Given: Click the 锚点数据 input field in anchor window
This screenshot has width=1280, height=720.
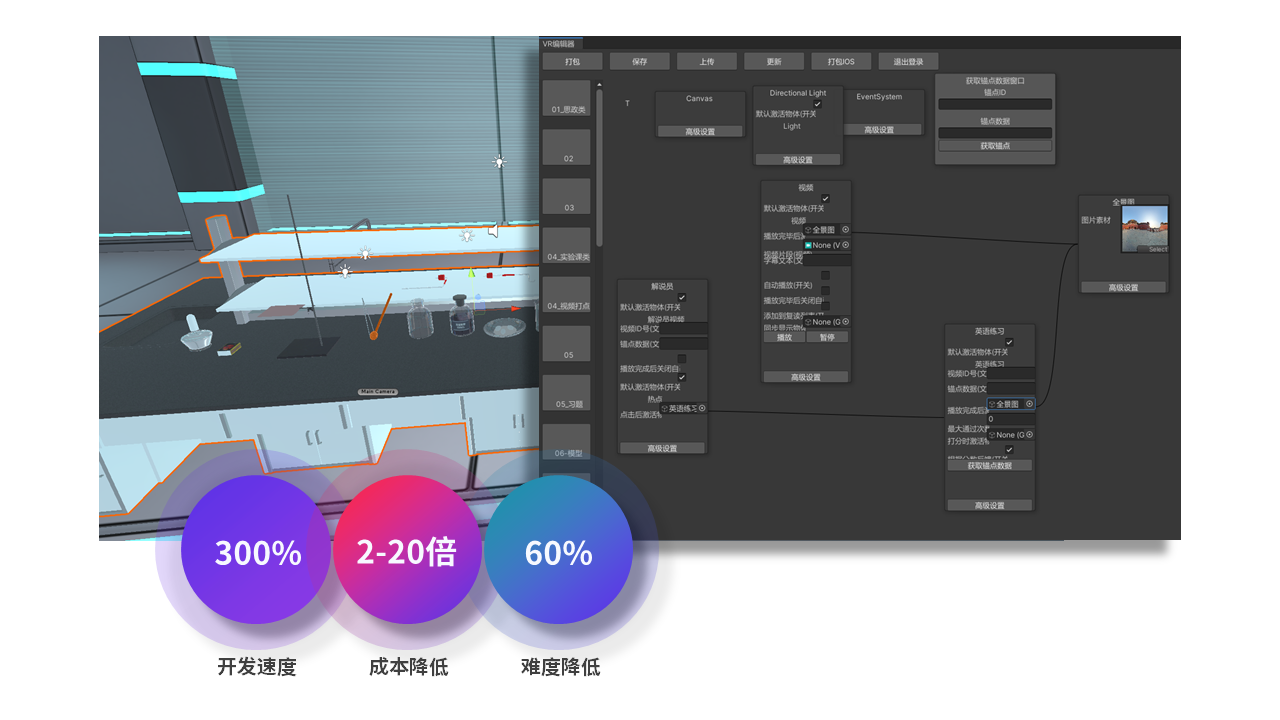Looking at the screenshot, I should [x=995, y=133].
